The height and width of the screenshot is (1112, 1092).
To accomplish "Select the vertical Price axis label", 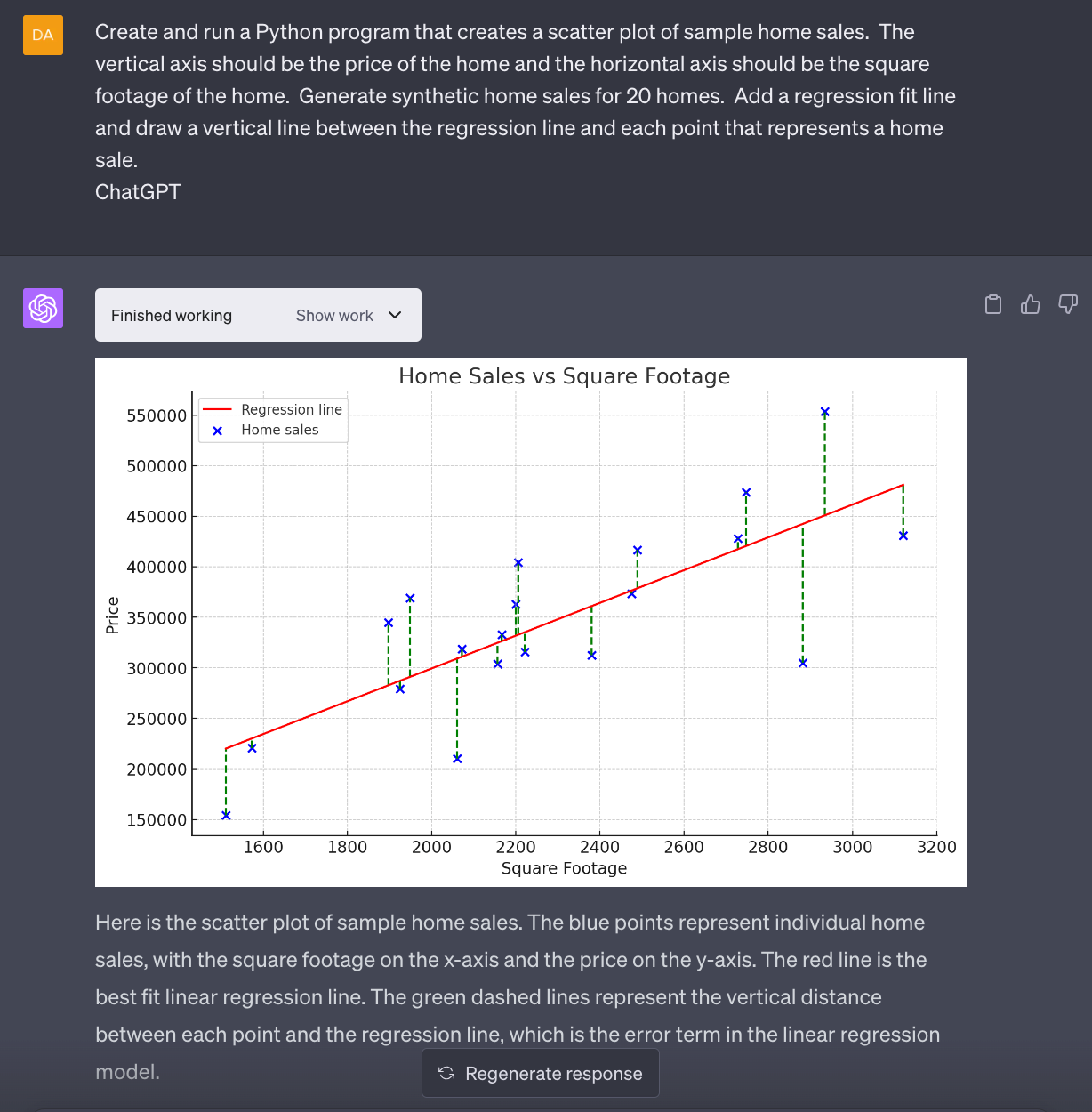I will pyautogui.click(x=113, y=616).
